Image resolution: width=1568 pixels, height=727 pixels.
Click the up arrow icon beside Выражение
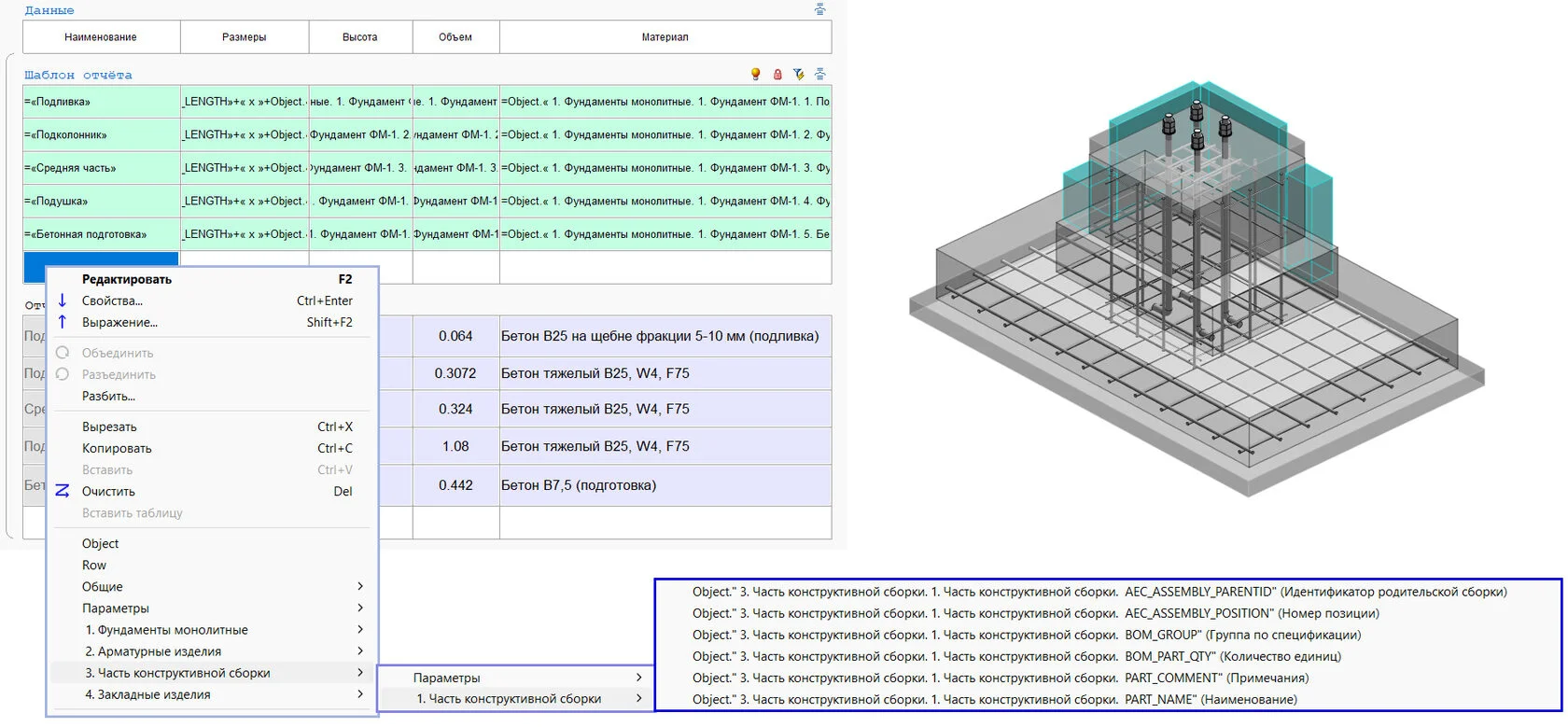pyautogui.click(x=63, y=322)
